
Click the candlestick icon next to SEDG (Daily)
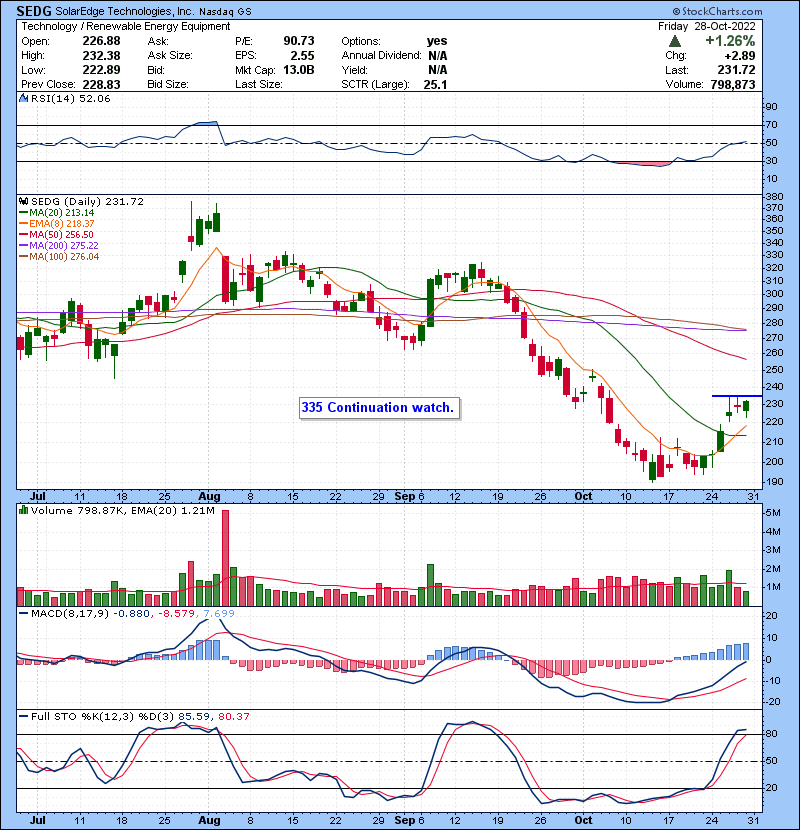pyautogui.click(x=24, y=202)
